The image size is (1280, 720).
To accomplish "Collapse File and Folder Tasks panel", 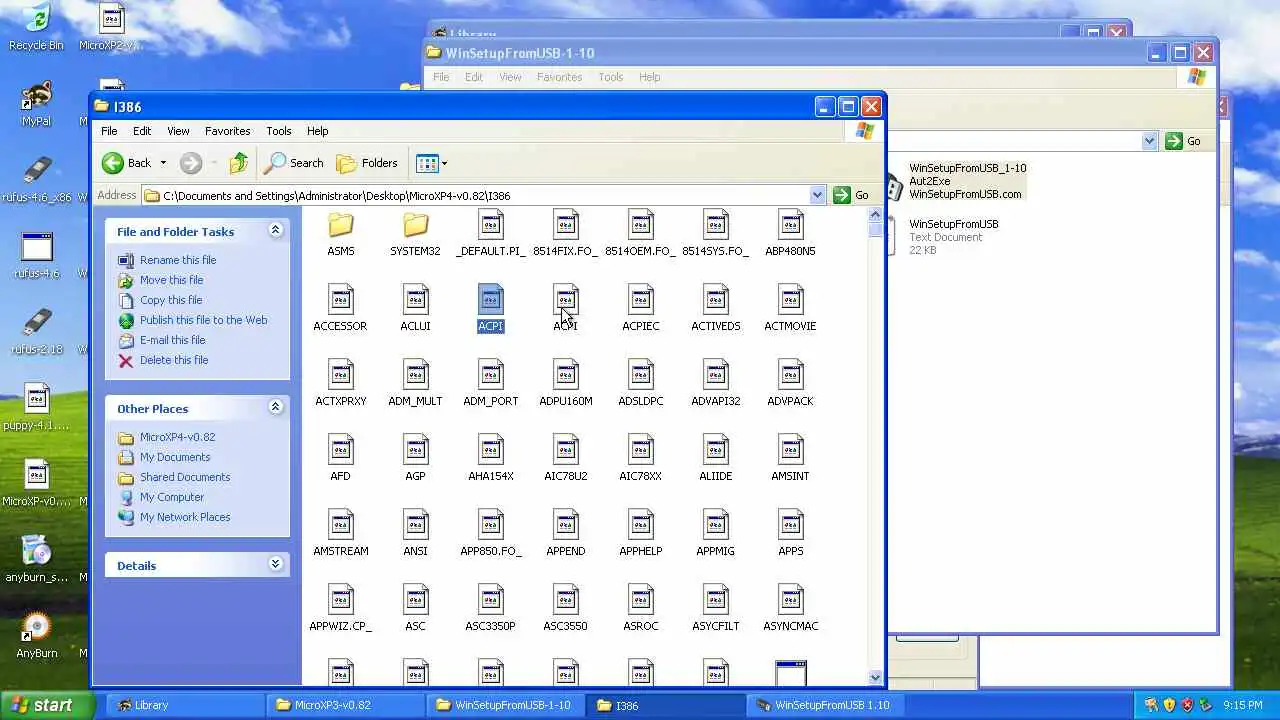I will click(x=275, y=231).
